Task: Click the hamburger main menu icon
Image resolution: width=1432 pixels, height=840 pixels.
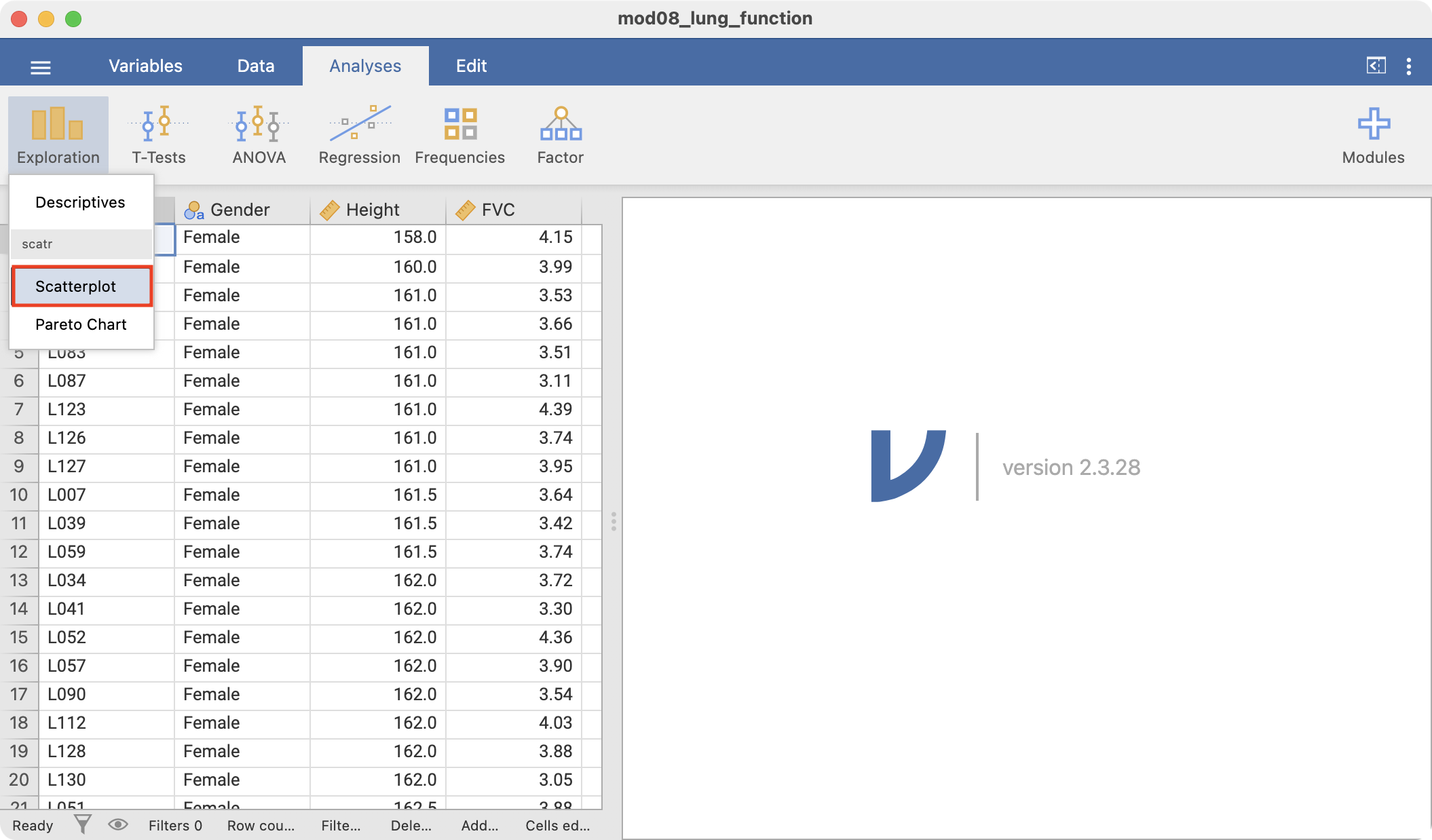Action: tap(41, 66)
